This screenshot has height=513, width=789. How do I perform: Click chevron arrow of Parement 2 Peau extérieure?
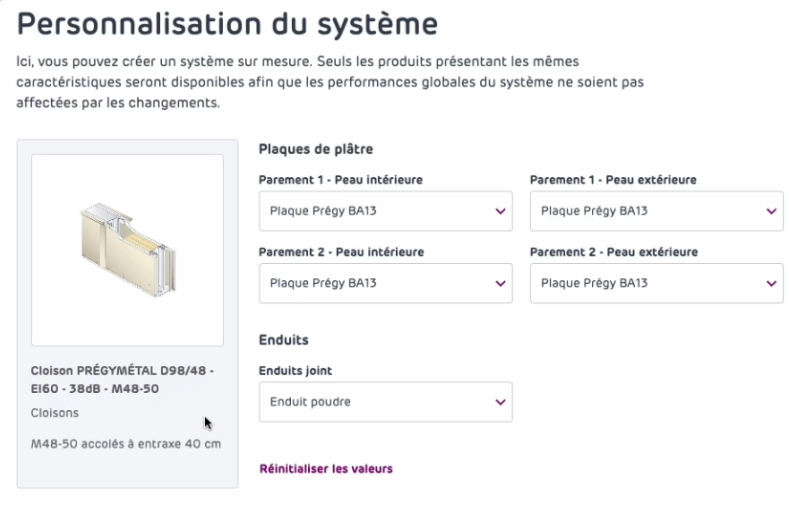click(x=771, y=283)
